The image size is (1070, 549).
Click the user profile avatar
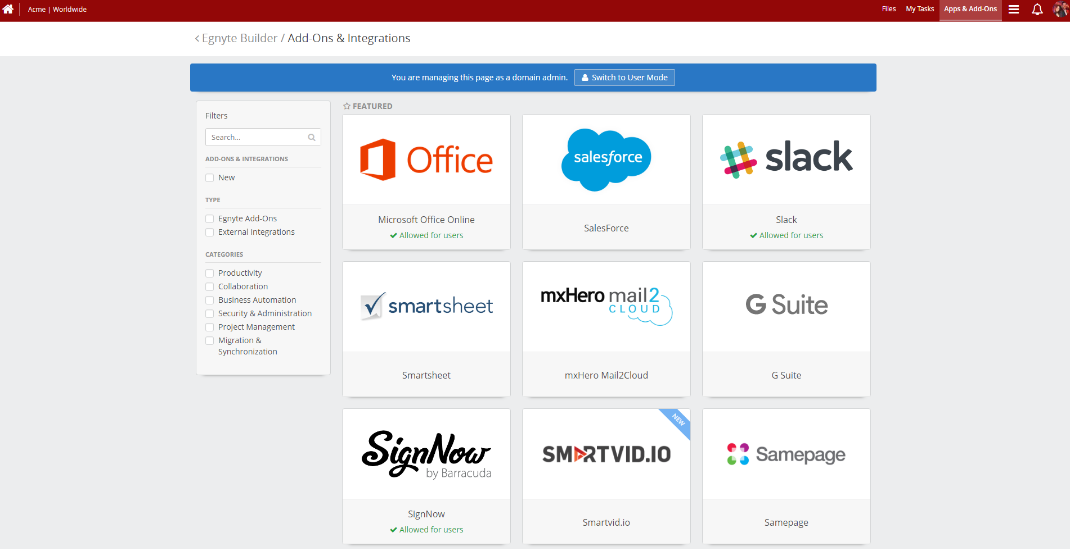[1060, 9]
